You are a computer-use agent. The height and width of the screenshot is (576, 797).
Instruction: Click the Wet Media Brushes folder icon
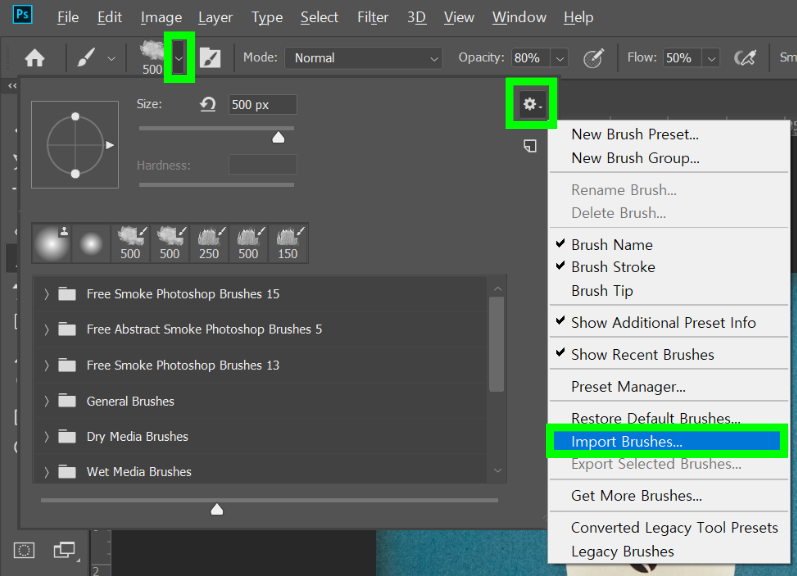67,472
